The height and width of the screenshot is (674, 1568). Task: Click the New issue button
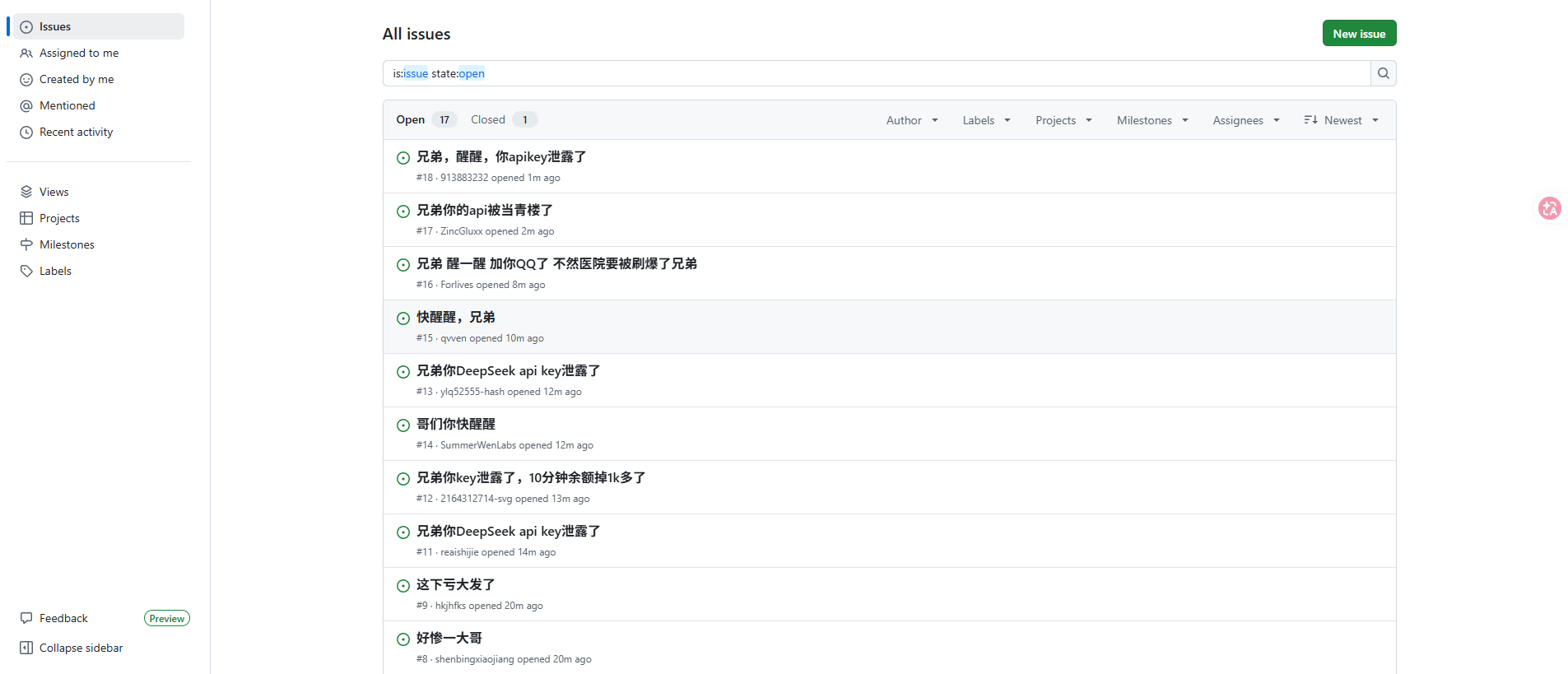(1359, 34)
